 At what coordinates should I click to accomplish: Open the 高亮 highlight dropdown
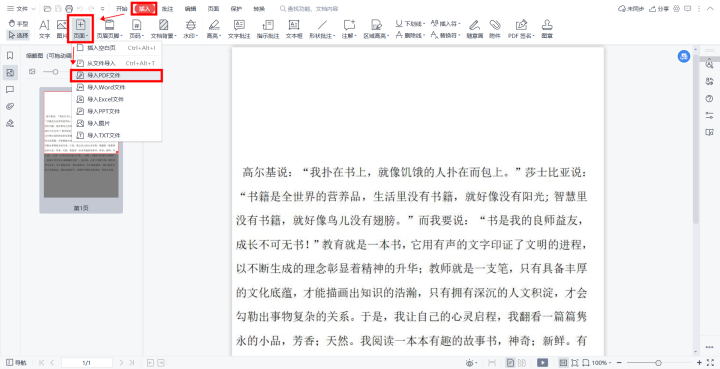pos(214,29)
